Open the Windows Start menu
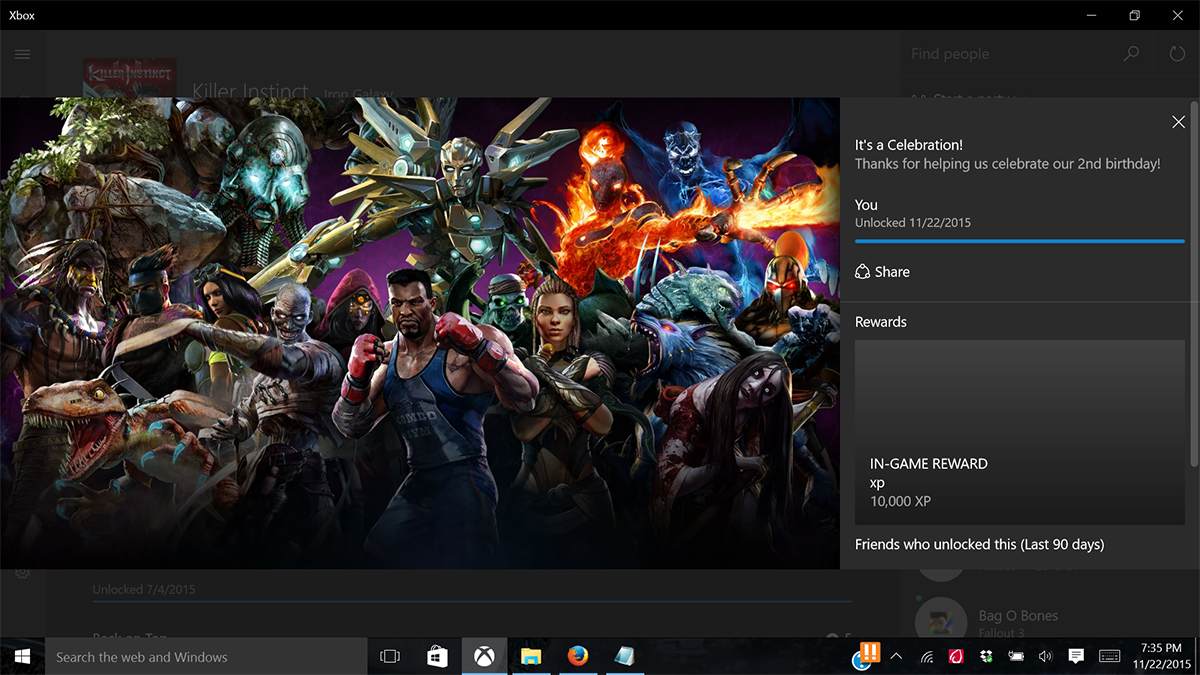The image size is (1200, 675). coord(22,657)
